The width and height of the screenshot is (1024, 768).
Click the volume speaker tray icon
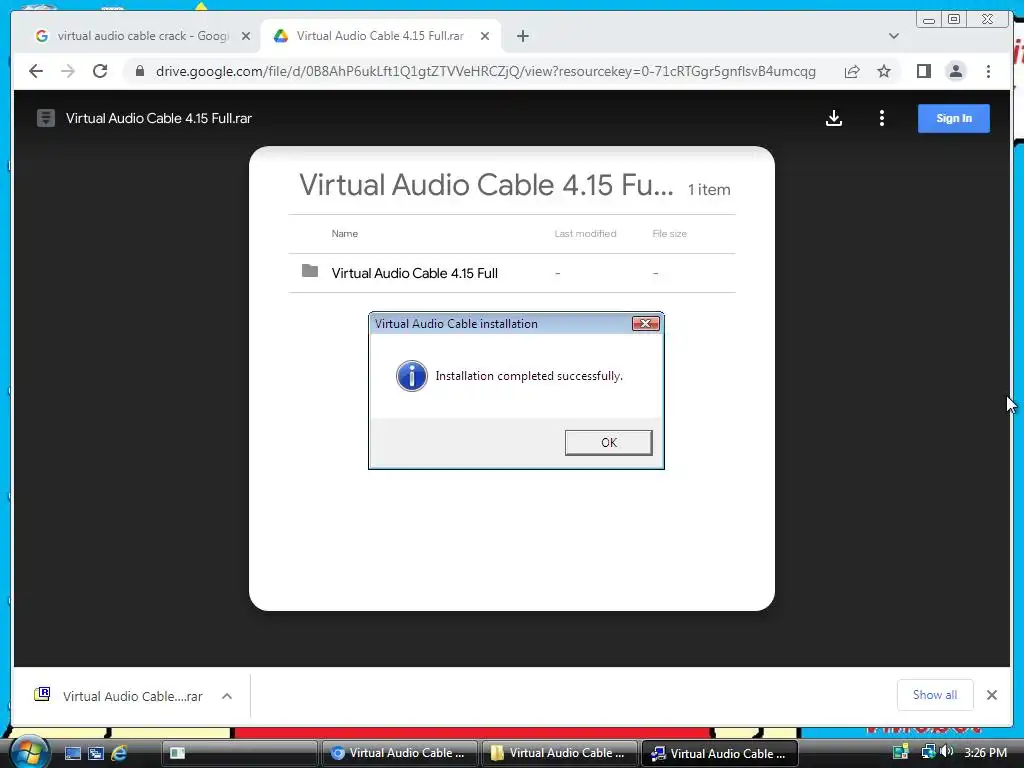(946, 752)
